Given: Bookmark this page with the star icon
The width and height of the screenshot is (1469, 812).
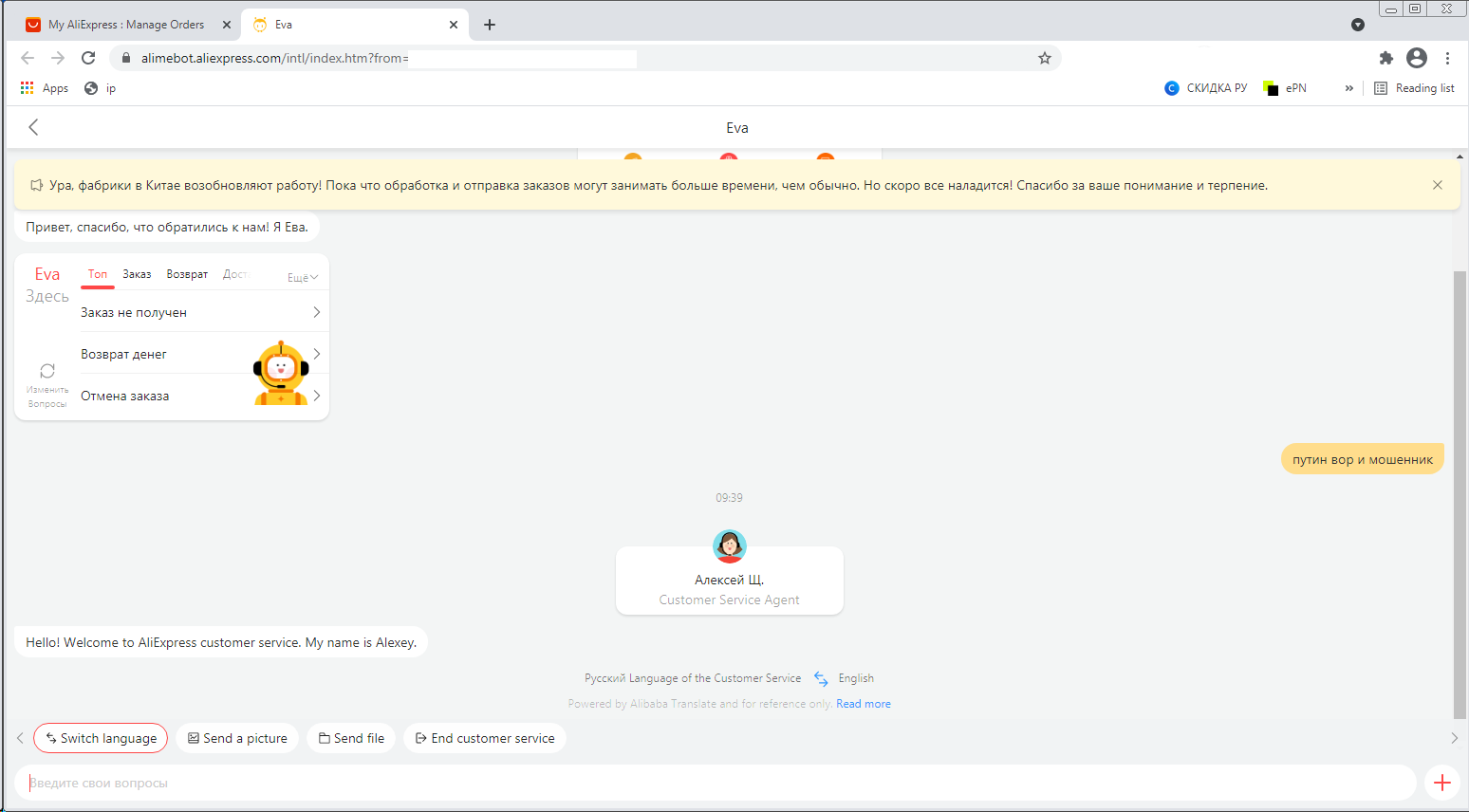Looking at the screenshot, I should (1045, 58).
